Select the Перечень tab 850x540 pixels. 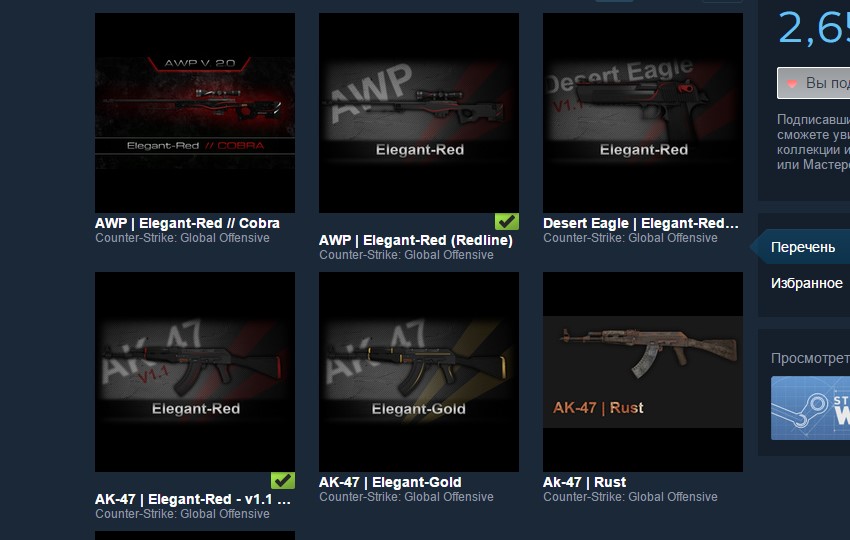tap(801, 247)
